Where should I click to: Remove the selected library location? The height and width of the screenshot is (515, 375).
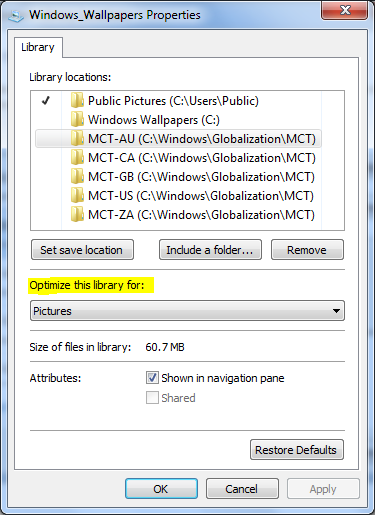[307, 250]
